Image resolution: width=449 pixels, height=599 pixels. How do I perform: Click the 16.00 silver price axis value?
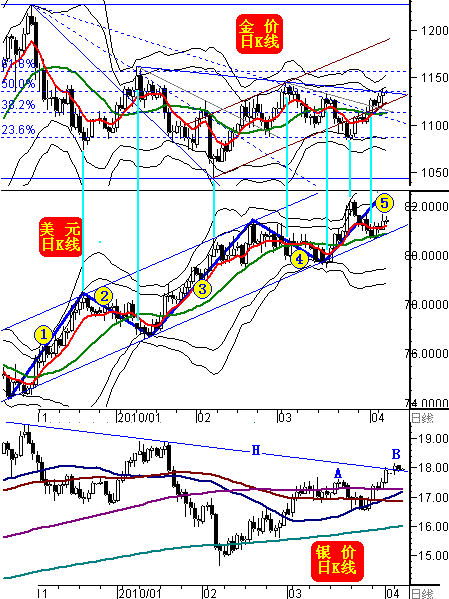tap(433, 527)
